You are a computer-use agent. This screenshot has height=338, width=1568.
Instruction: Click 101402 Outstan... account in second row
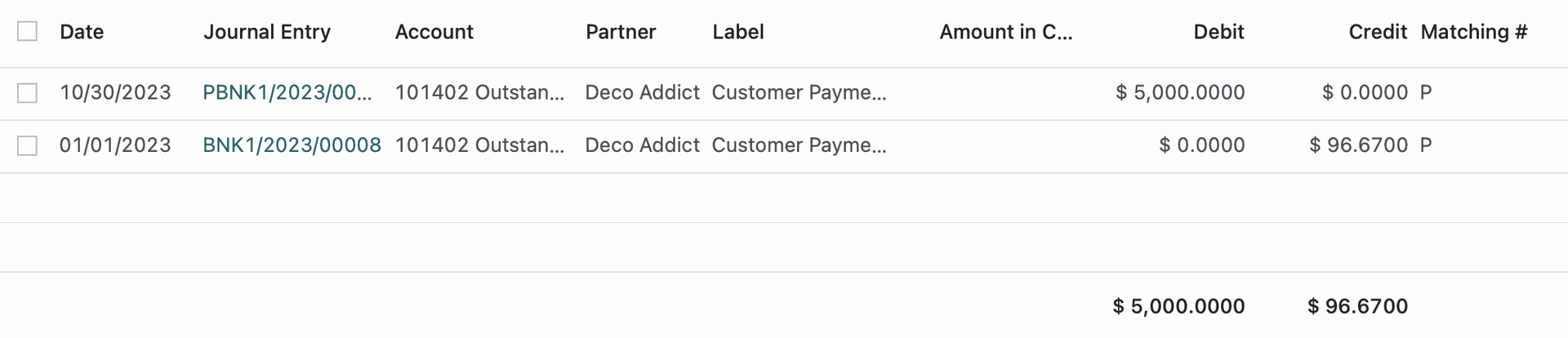479,145
